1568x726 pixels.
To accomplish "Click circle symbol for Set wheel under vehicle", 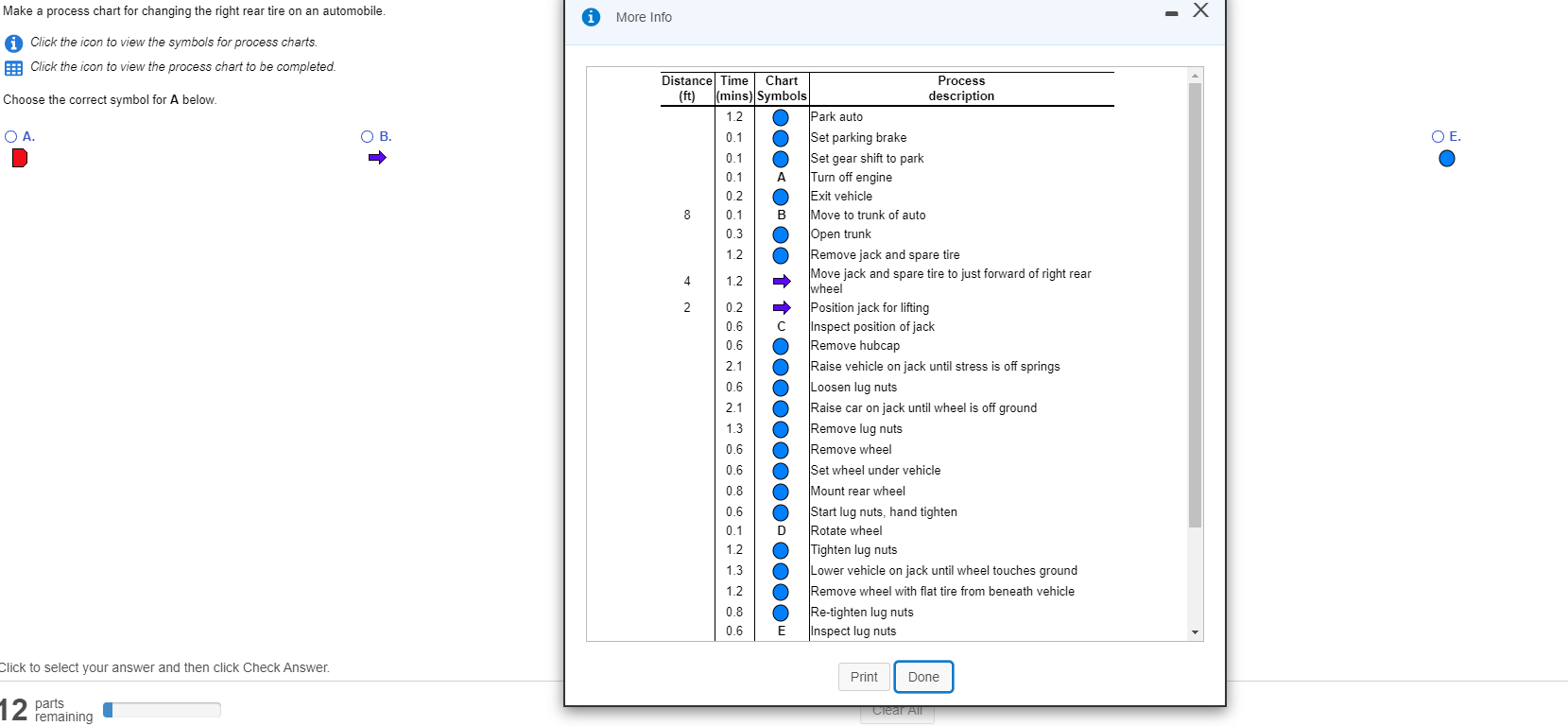I will [x=781, y=471].
